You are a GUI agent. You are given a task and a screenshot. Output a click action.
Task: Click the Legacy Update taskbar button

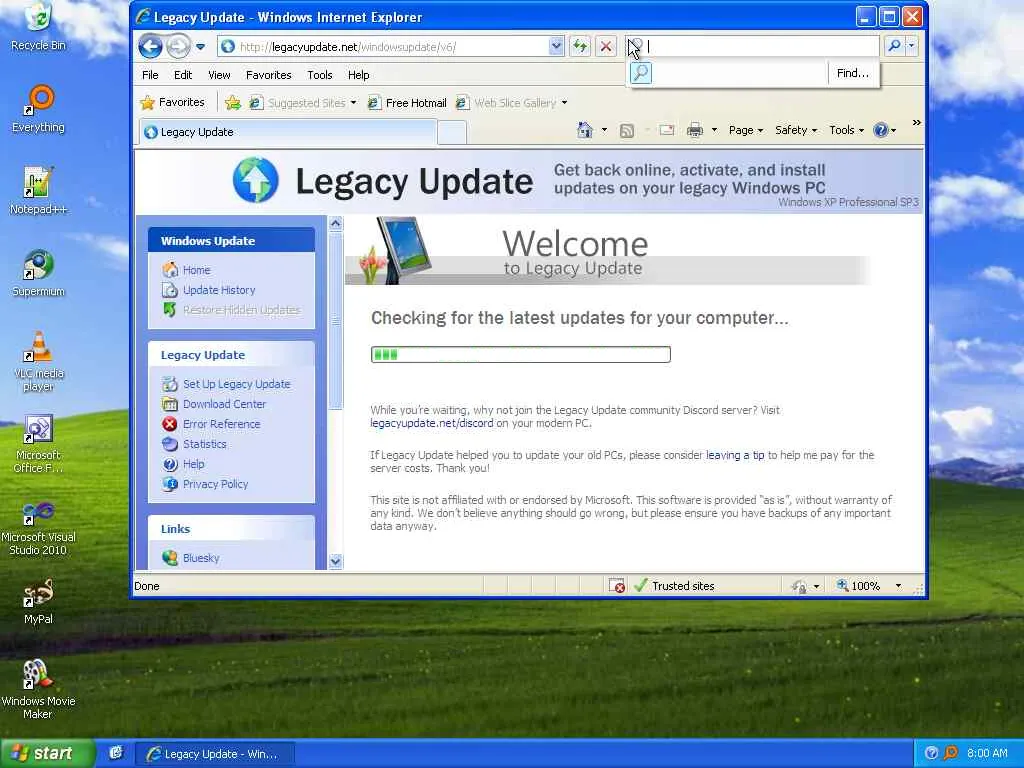[215, 754]
